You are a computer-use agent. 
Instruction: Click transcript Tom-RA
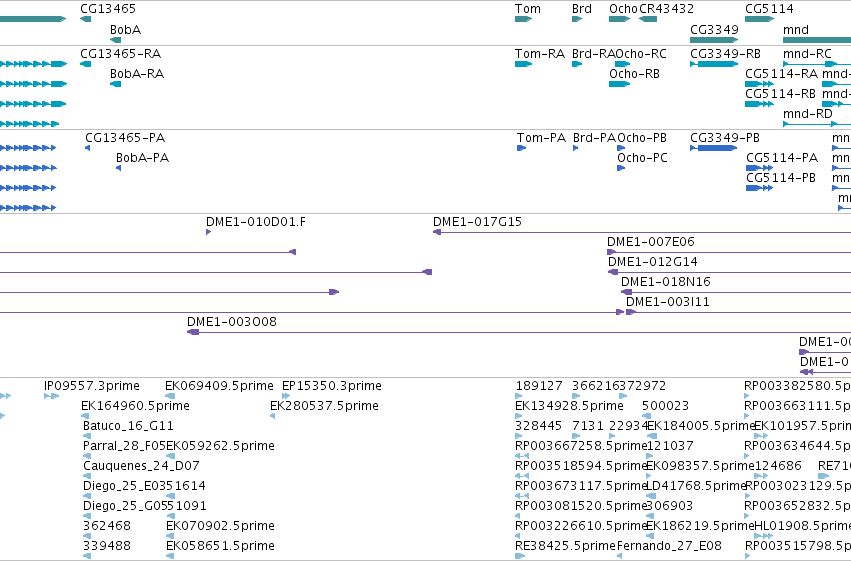pyautogui.click(x=540, y=54)
